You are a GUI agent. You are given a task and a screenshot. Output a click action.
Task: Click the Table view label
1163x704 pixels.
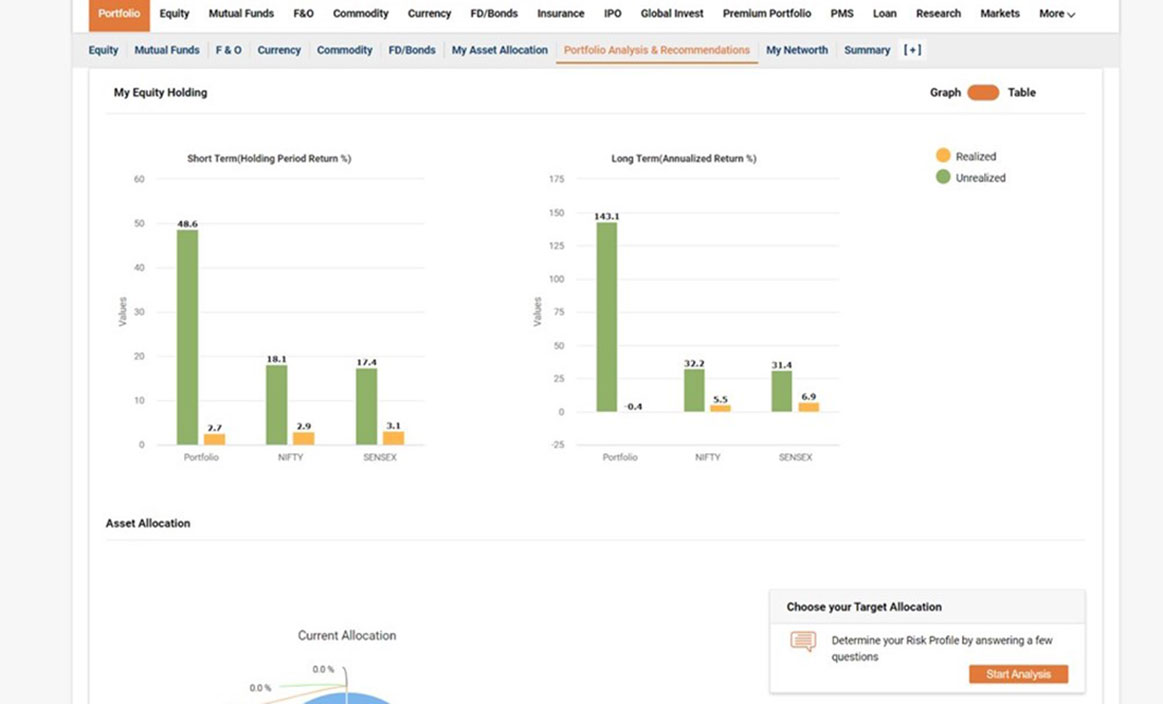coord(1021,93)
